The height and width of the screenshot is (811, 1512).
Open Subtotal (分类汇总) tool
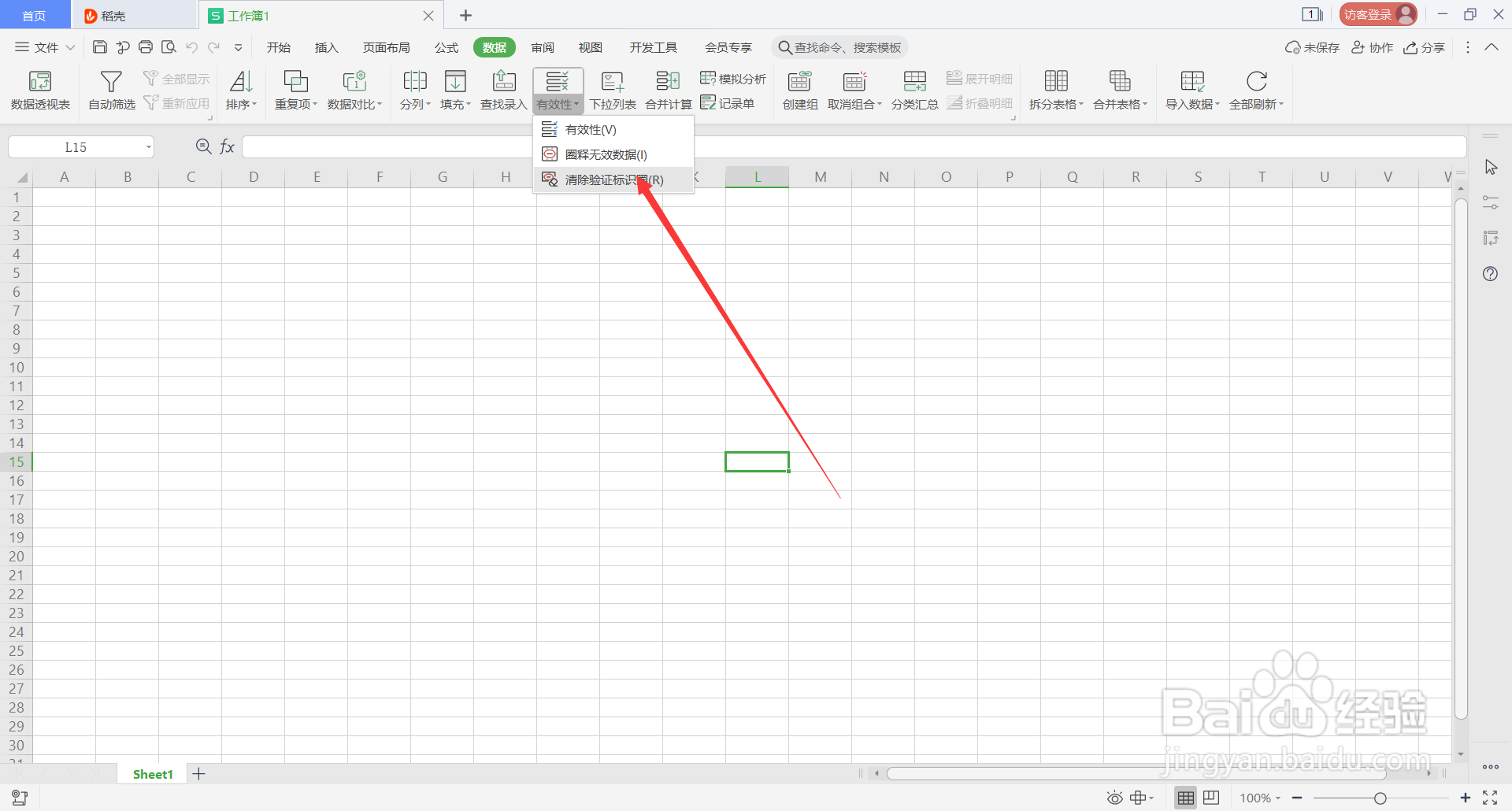pos(914,90)
